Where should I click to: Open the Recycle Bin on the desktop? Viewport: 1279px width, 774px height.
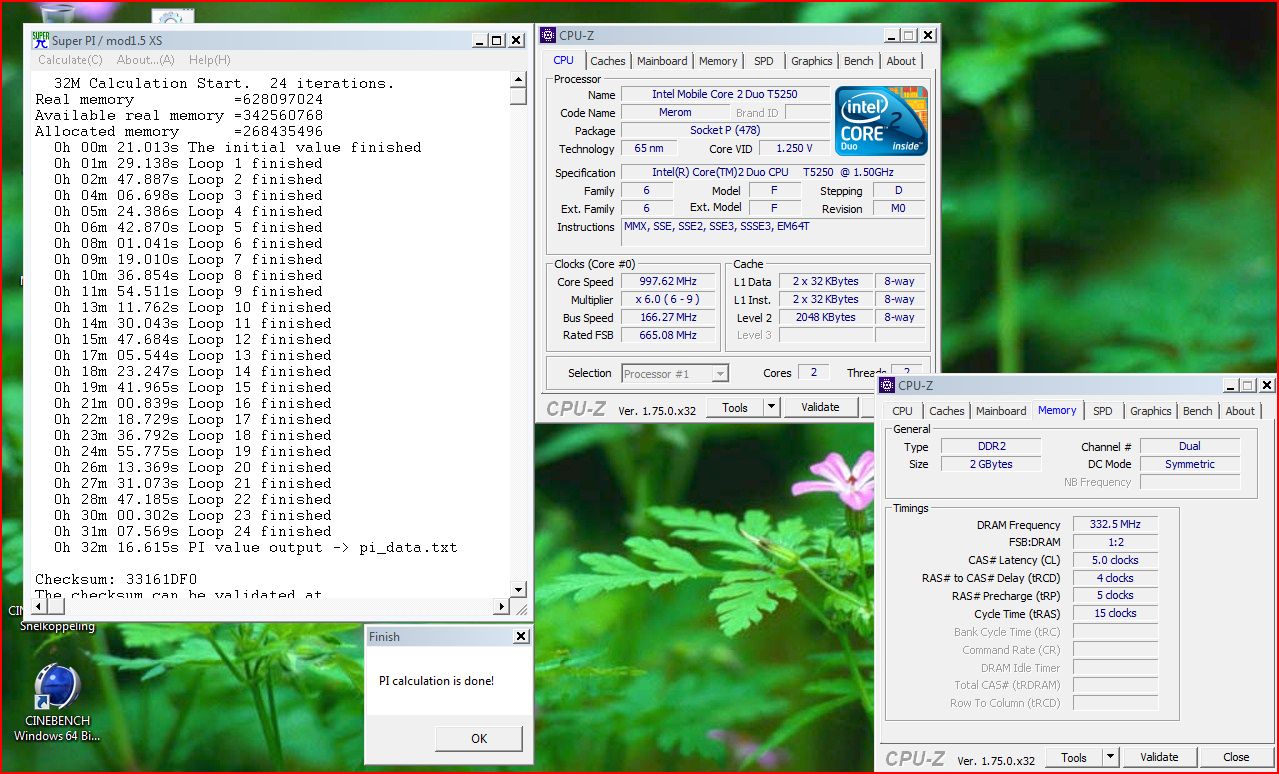(x=58, y=12)
